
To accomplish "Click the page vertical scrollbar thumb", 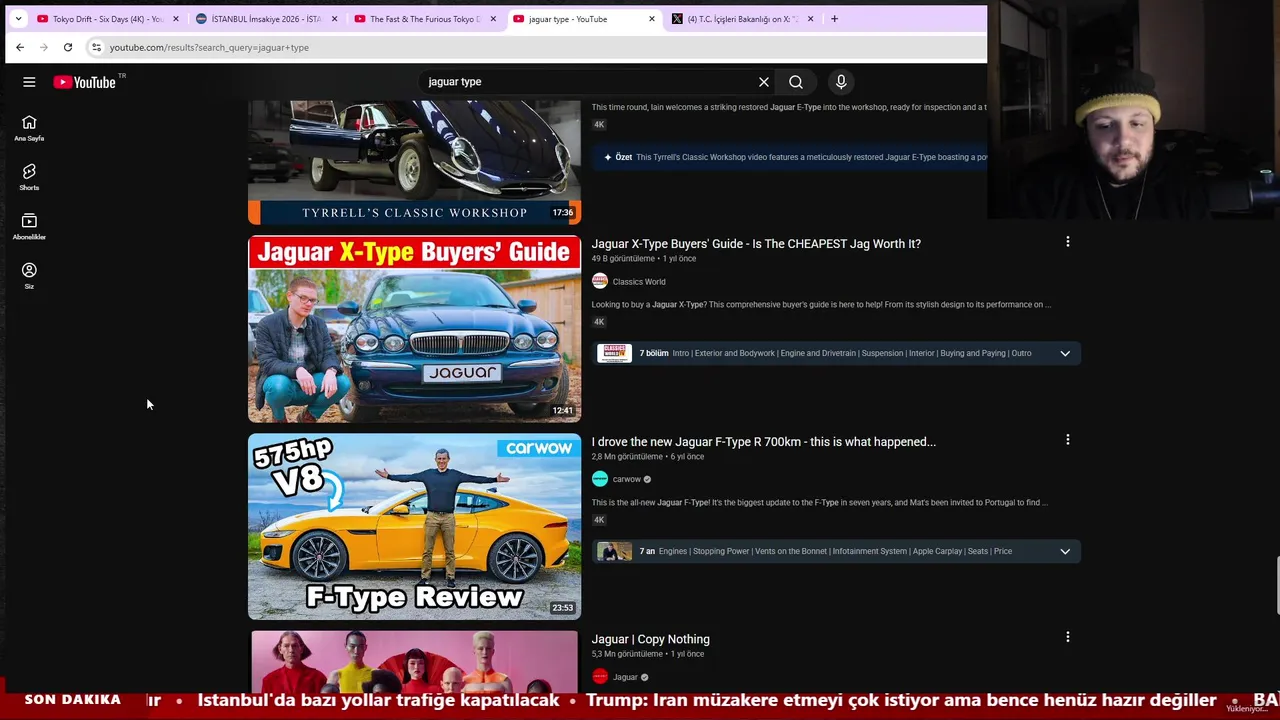I will 1276,584.
